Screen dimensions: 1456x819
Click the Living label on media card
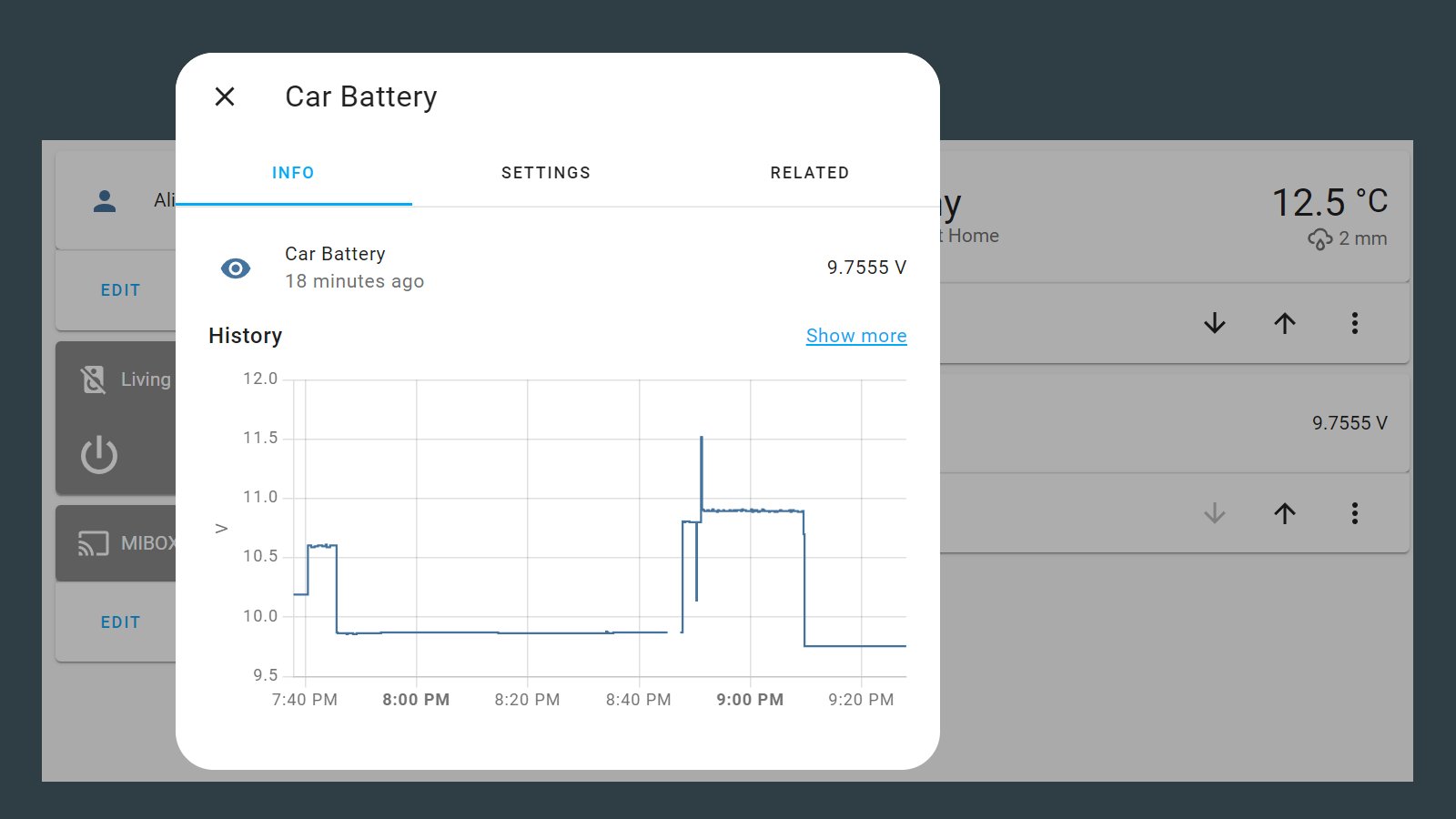point(146,379)
